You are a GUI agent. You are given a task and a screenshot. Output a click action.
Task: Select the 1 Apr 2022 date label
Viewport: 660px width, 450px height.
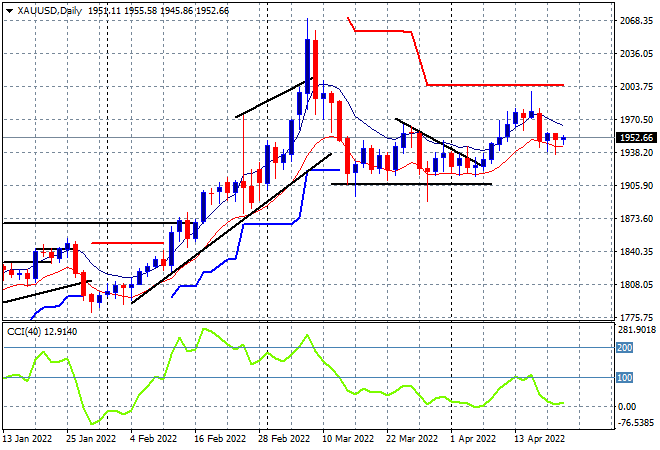coord(474,439)
